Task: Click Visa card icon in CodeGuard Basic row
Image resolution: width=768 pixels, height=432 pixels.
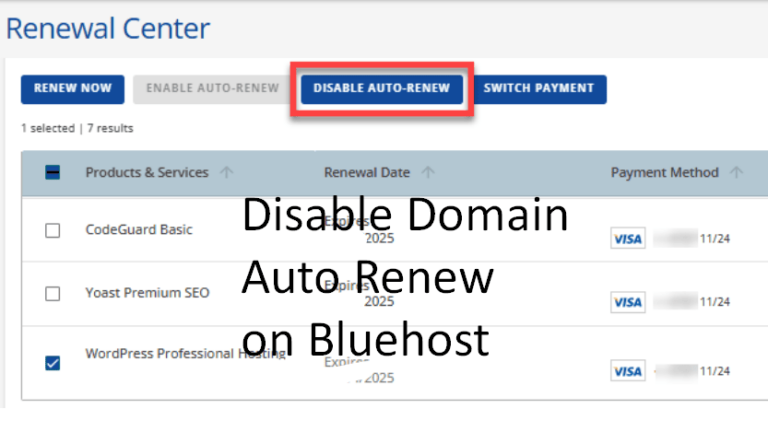Action: click(628, 239)
